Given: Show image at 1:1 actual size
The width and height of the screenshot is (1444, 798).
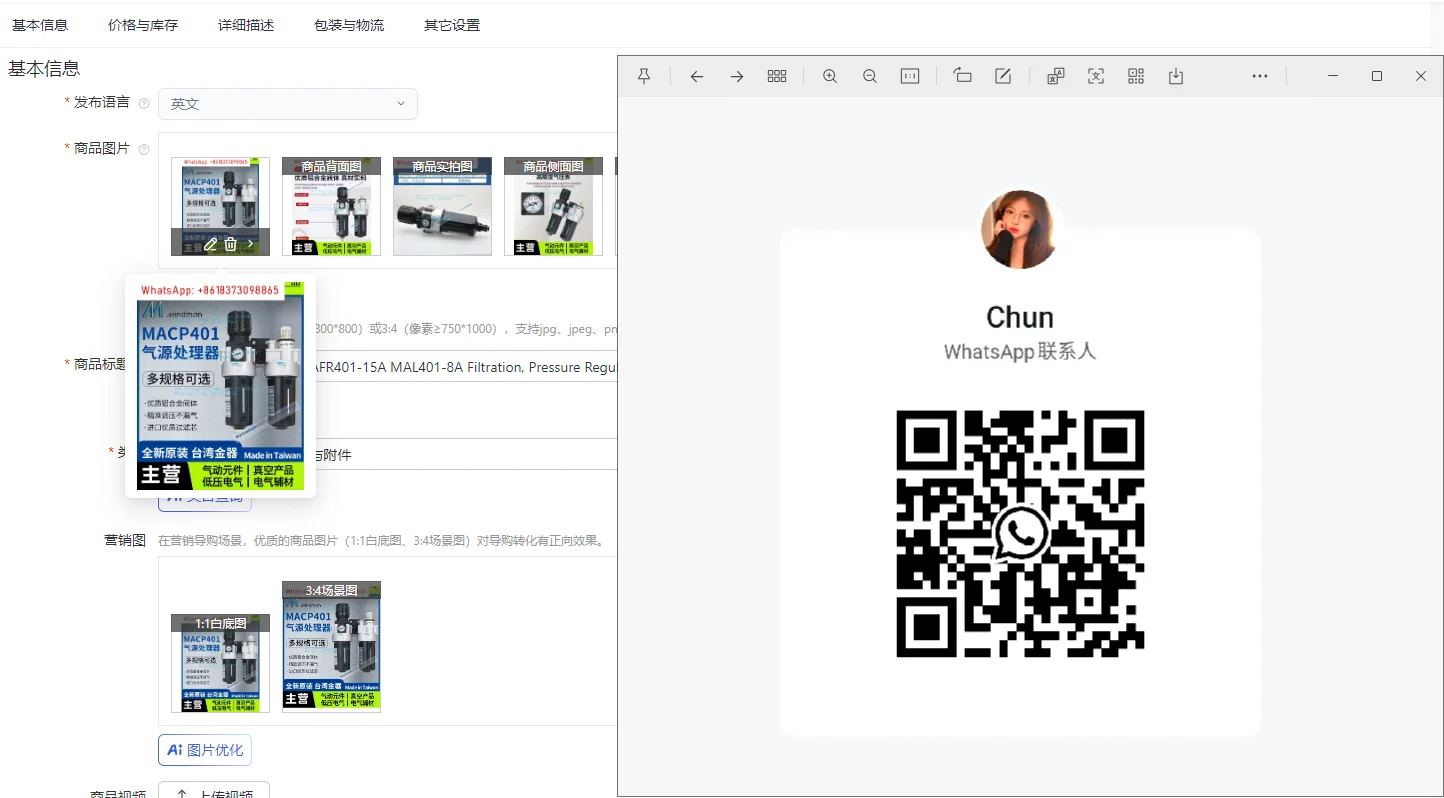Looking at the screenshot, I should 910,76.
